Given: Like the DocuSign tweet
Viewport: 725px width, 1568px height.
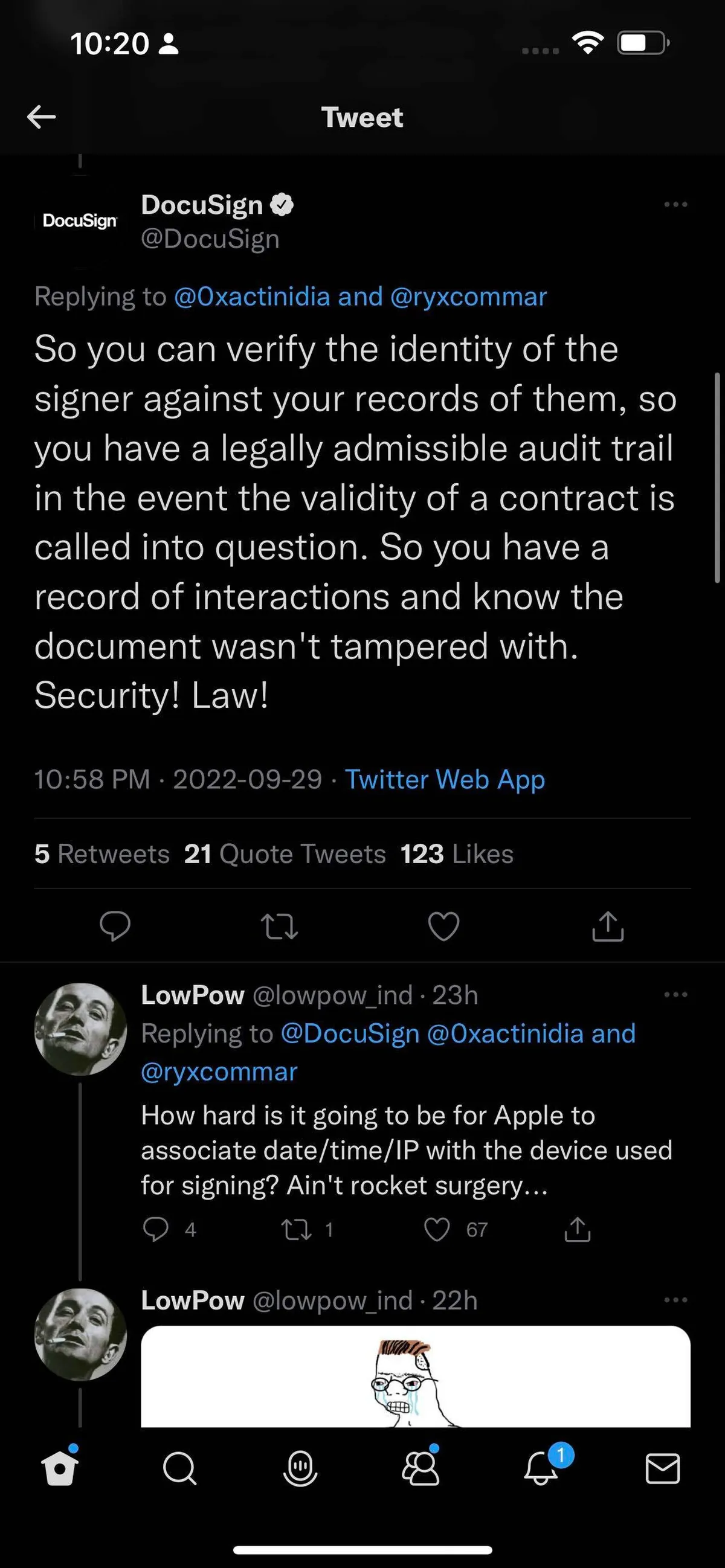Looking at the screenshot, I should (443, 926).
